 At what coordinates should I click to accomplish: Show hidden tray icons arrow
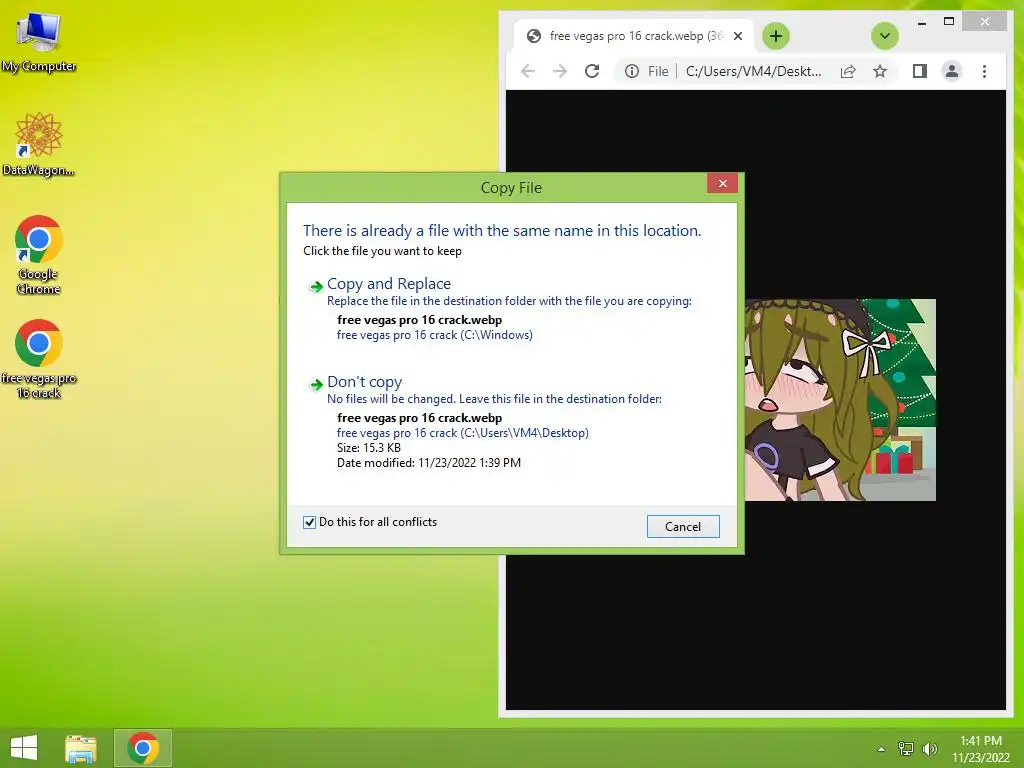coord(881,749)
